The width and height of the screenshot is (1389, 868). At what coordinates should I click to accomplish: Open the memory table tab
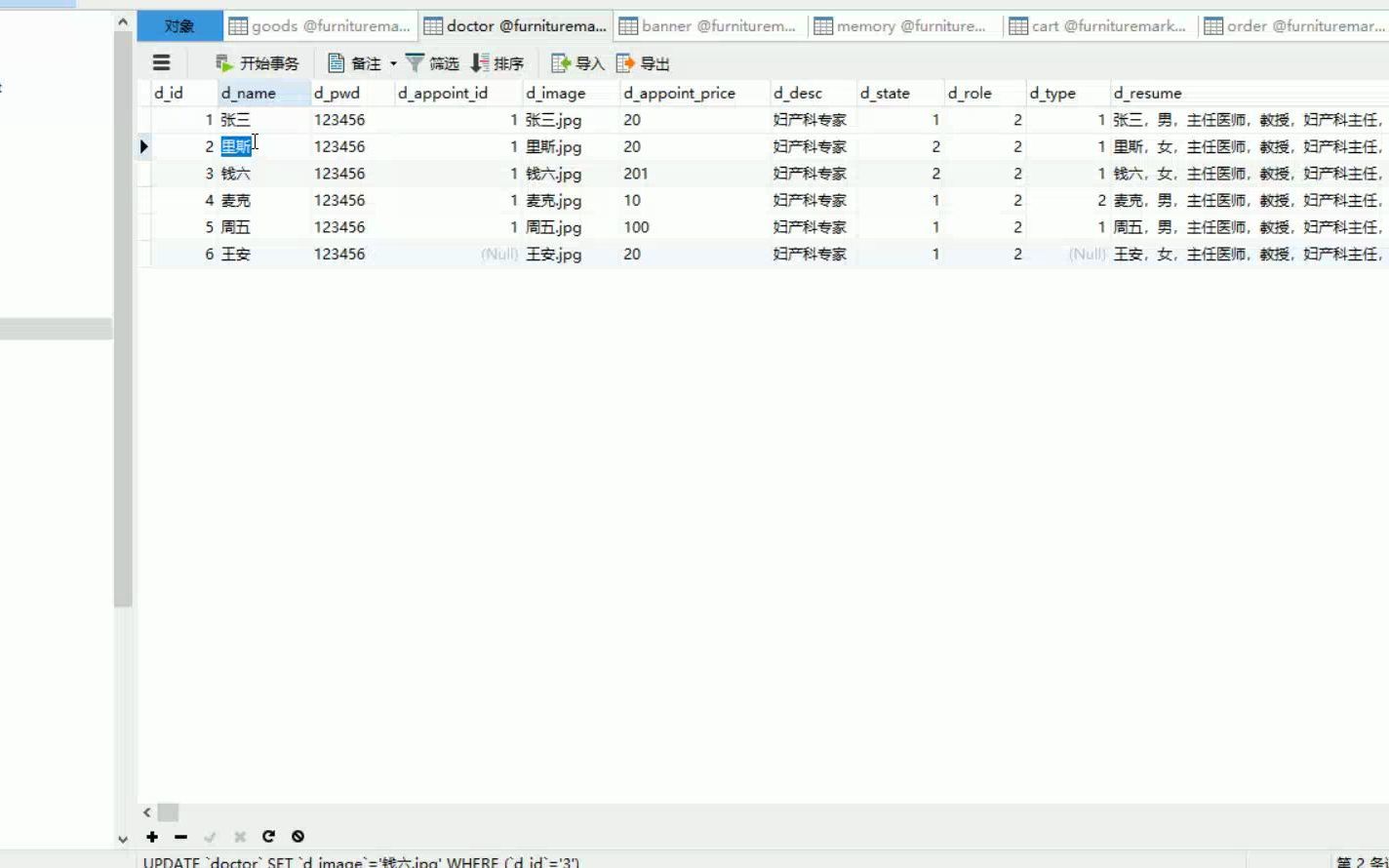point(905,26)
